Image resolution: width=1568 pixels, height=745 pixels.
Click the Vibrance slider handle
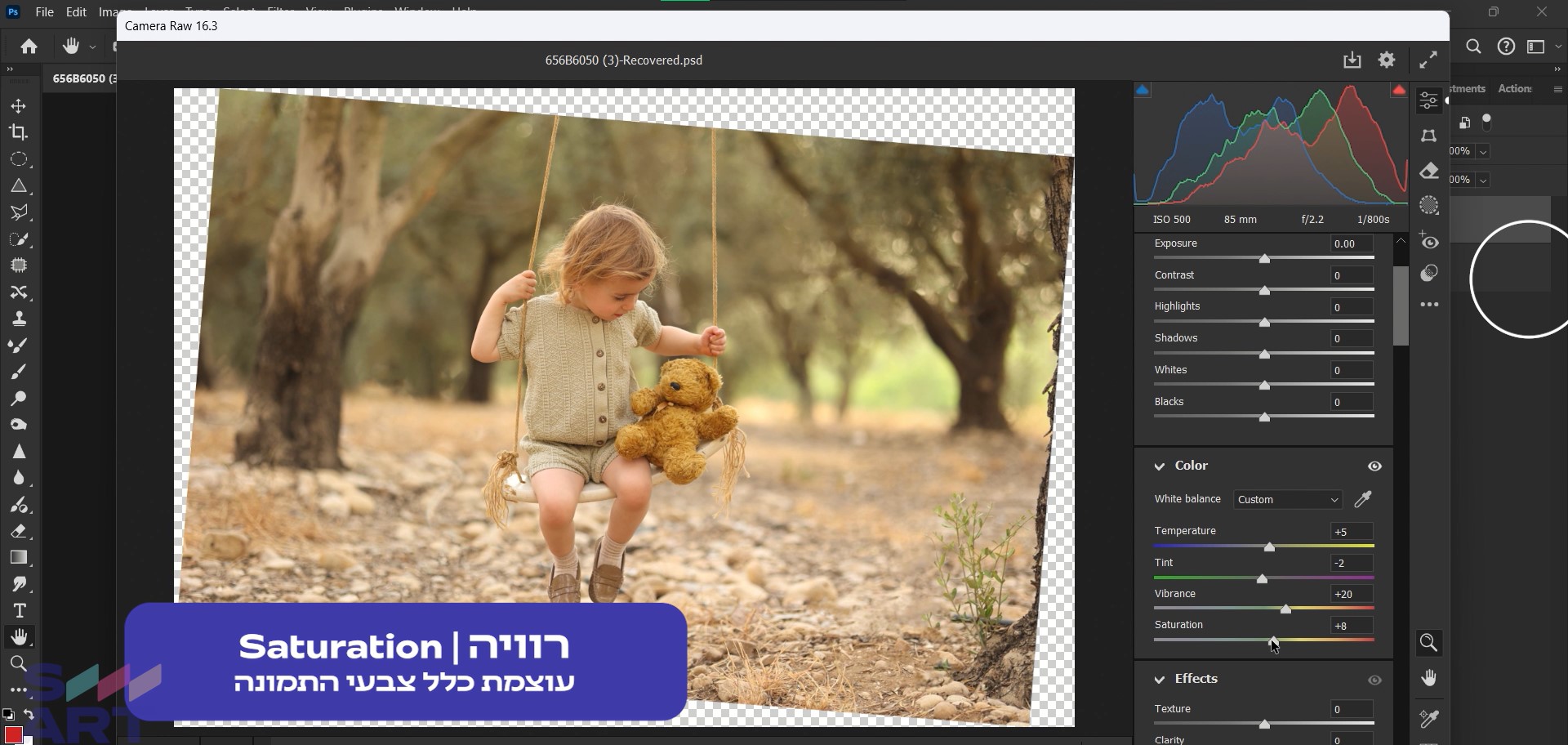pyautogui.click(x=1285, y=609)
